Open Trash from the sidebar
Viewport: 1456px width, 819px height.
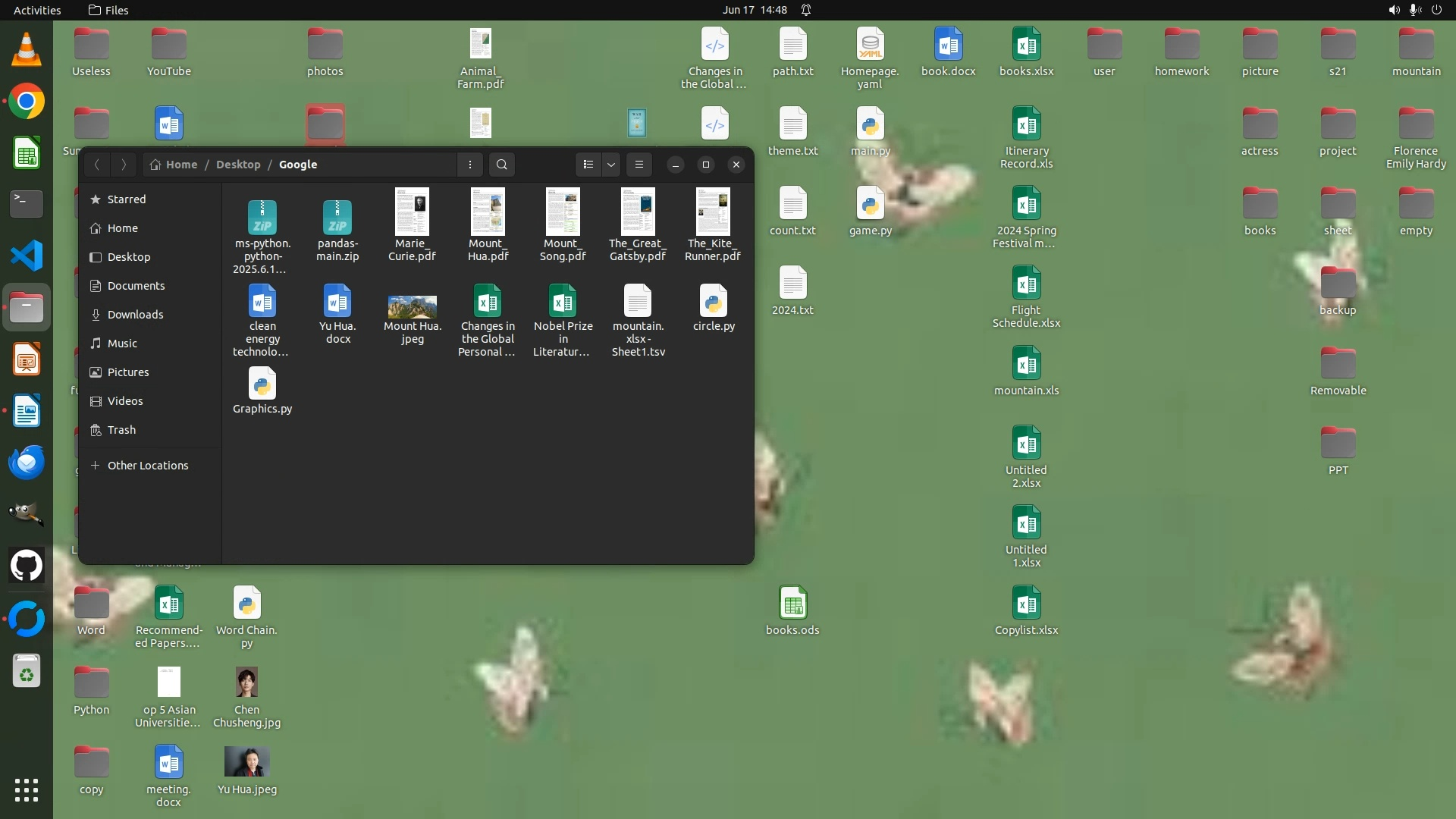[x=121, y=430]
